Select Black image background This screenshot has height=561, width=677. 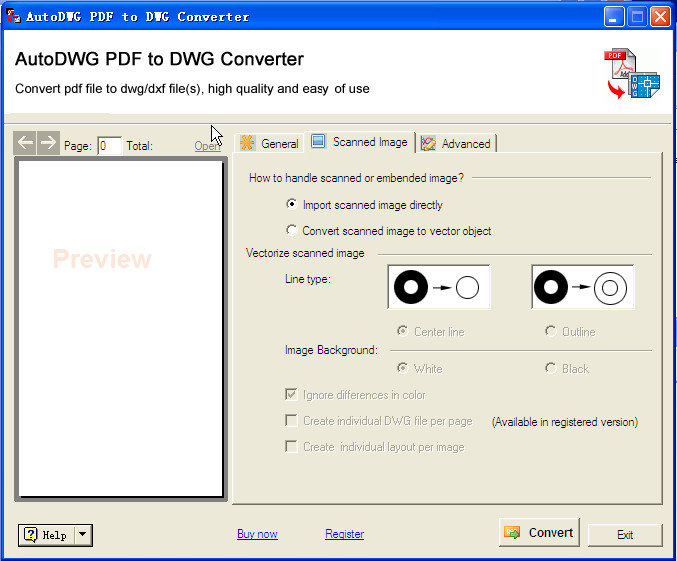(567, 368)
